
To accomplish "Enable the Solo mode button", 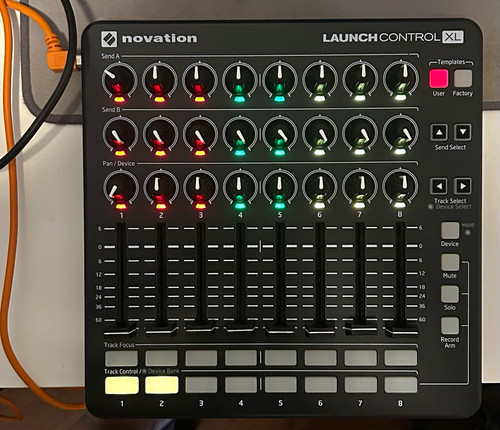I will click(450, 294).
